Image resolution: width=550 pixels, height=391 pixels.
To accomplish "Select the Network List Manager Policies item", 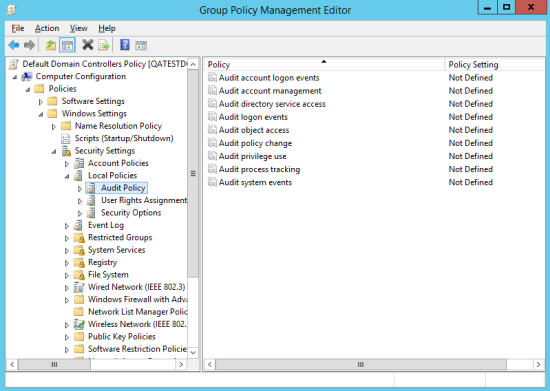I will 138,312.
